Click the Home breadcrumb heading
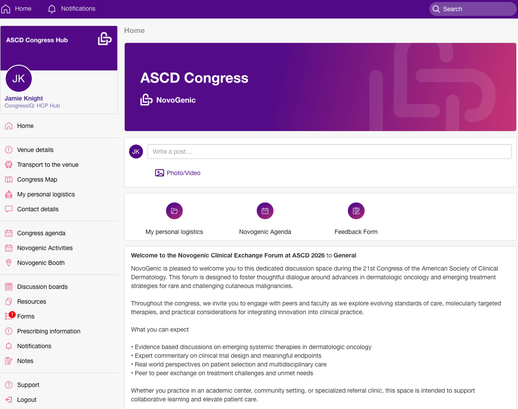Screen dimensions: 518x409 point(134,31)
